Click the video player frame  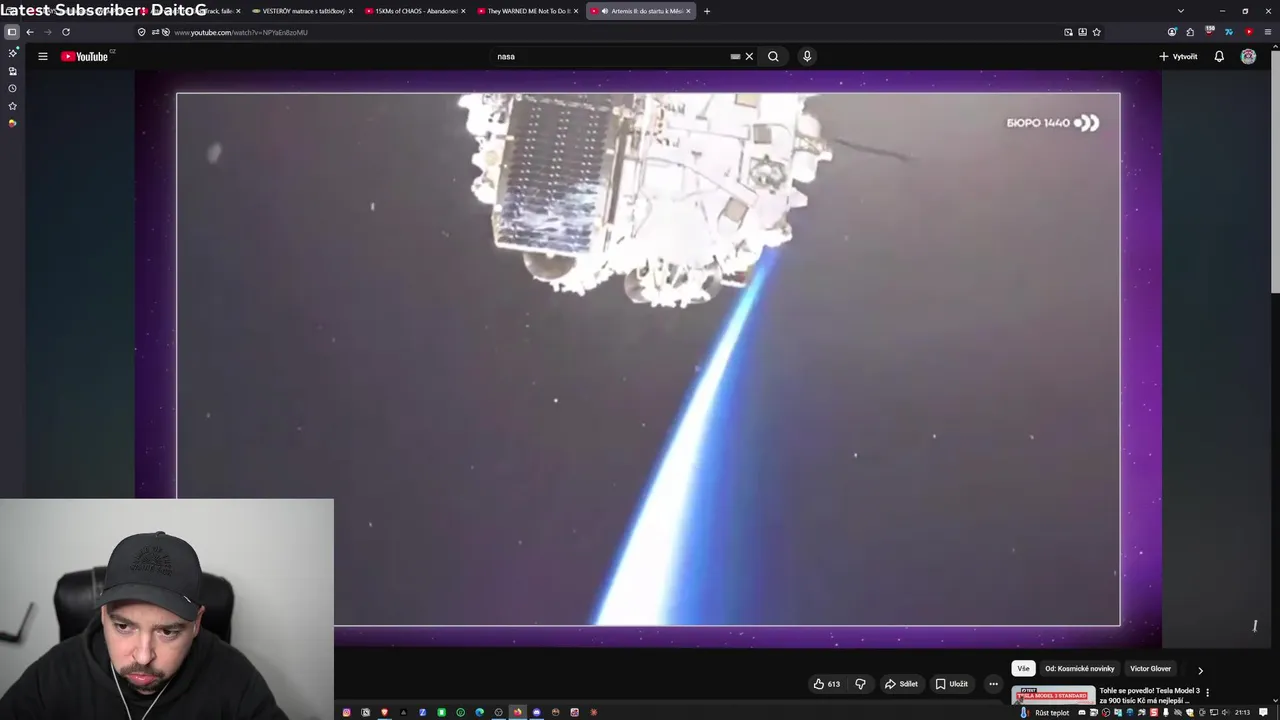(648, 359)
